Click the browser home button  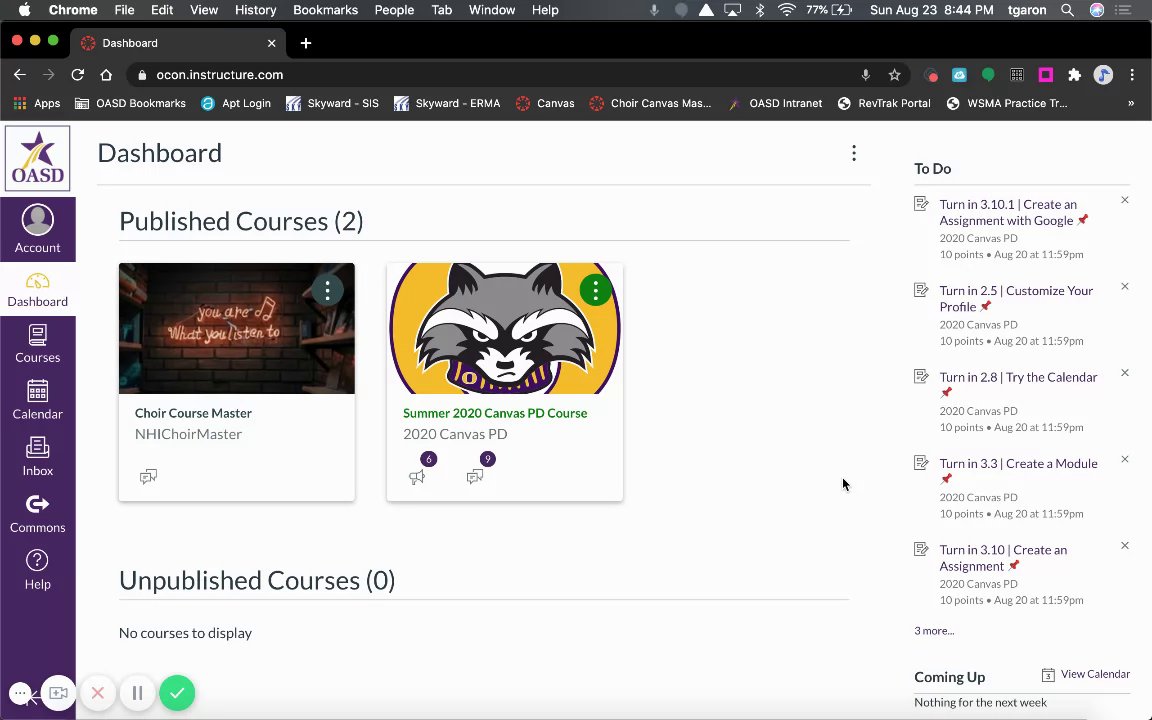106,75
